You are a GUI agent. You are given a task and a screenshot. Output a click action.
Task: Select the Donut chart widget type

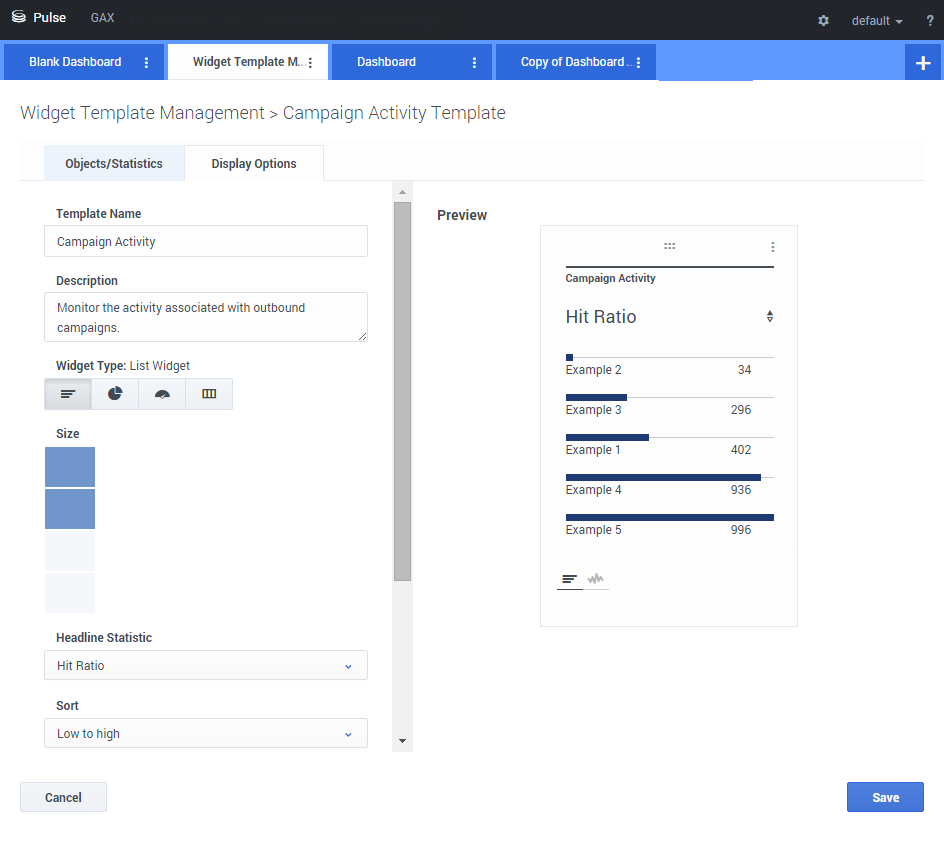click(x=115, y=394)
